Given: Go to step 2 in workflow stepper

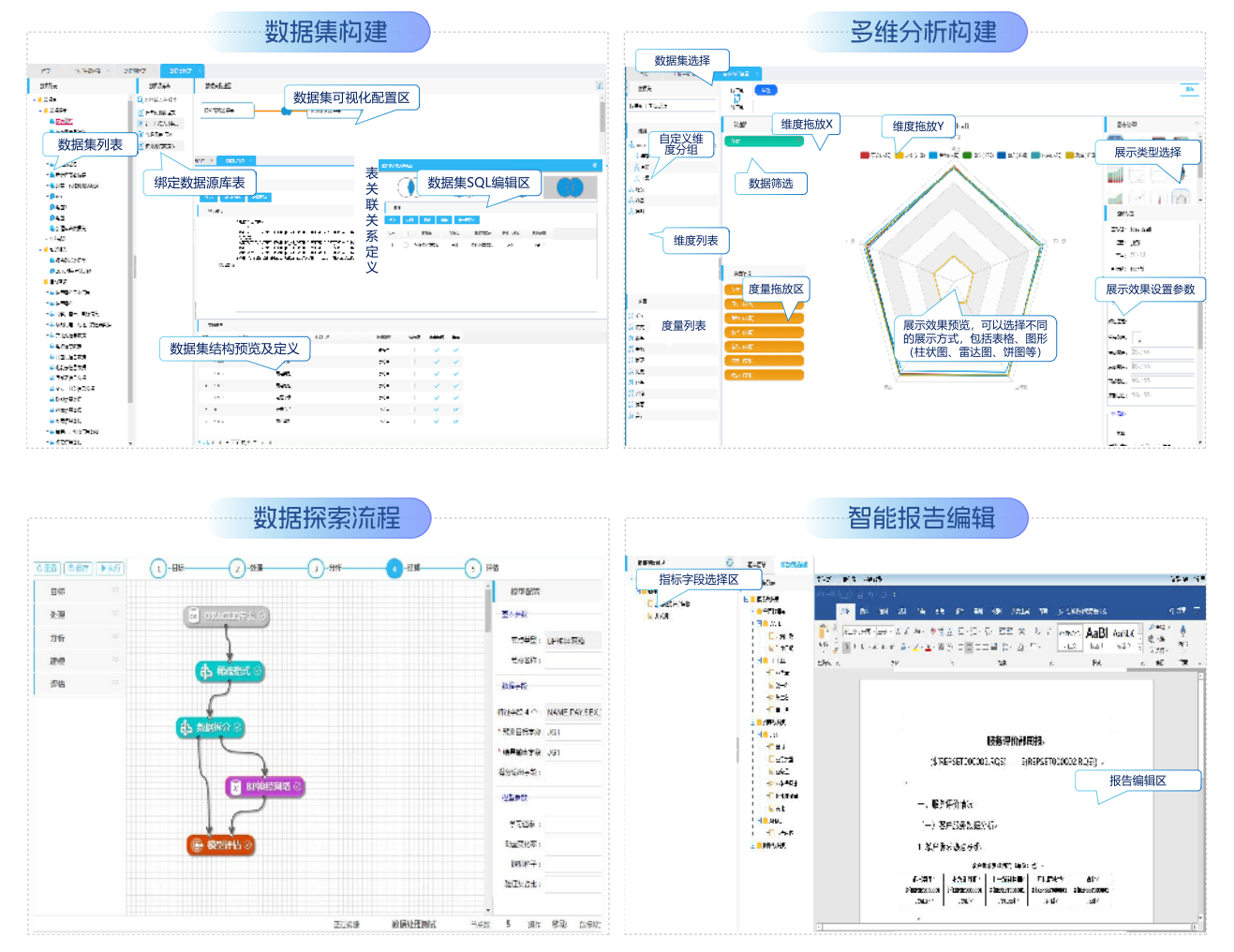Looking at the screenshot, I should (237, 568).
